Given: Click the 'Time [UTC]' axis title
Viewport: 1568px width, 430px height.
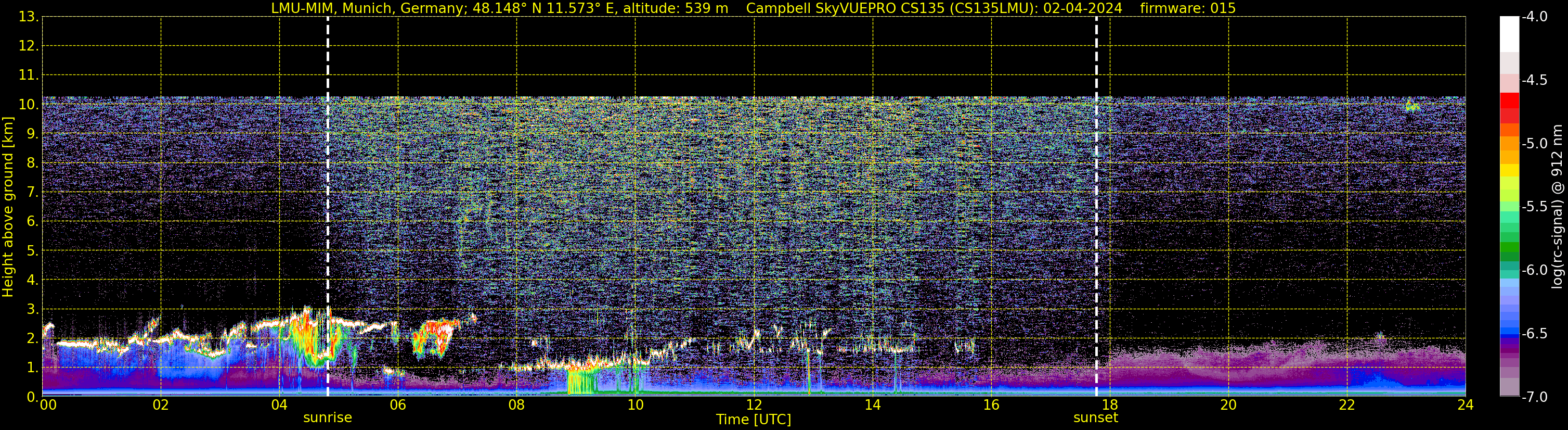Looking at the screenshot, I should [x=754, y=420].
